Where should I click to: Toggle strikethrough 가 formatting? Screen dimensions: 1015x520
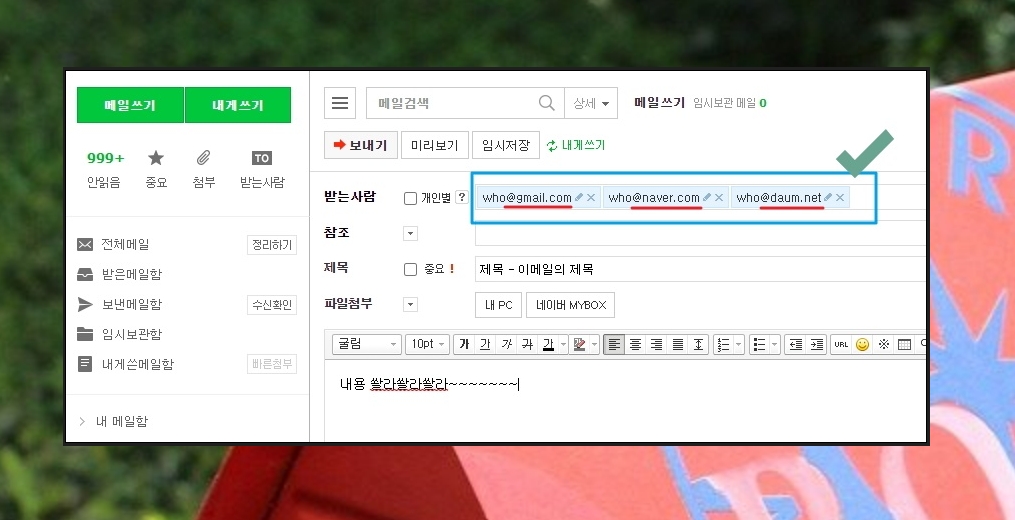click(528, 345)
